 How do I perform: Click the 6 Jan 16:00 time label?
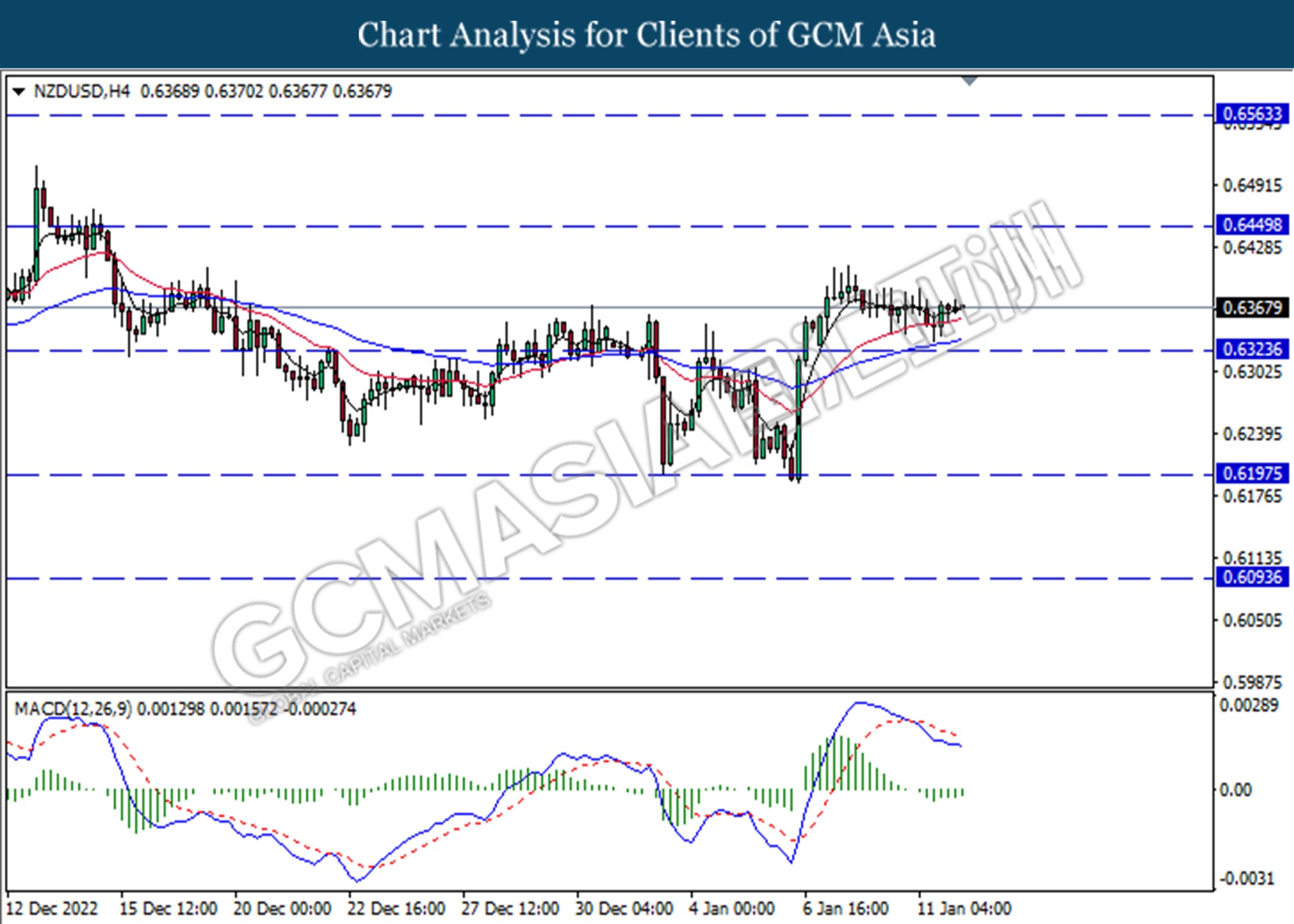tap(846, 908)
